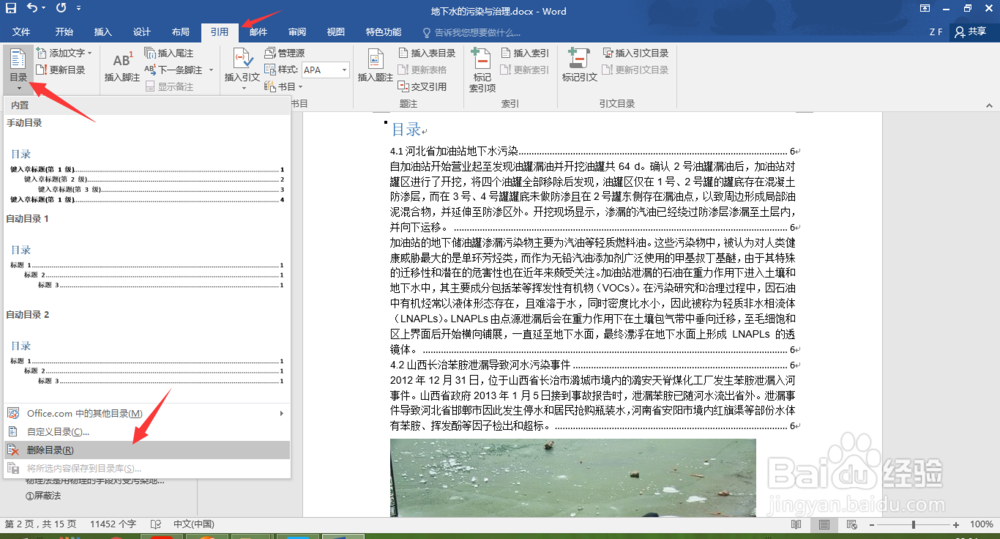Click the 共享 share button

tap(971, 31)
